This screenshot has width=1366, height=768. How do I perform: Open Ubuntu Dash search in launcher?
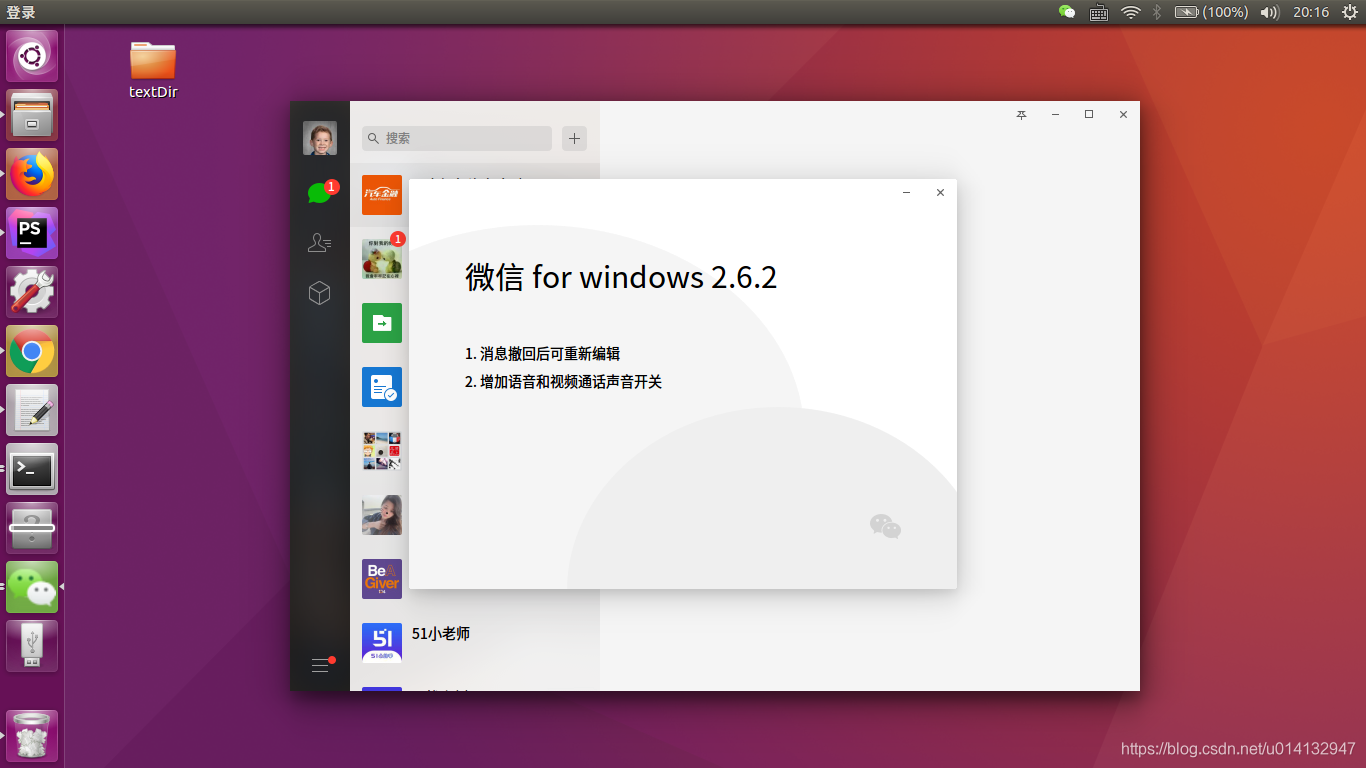point(32,56)
